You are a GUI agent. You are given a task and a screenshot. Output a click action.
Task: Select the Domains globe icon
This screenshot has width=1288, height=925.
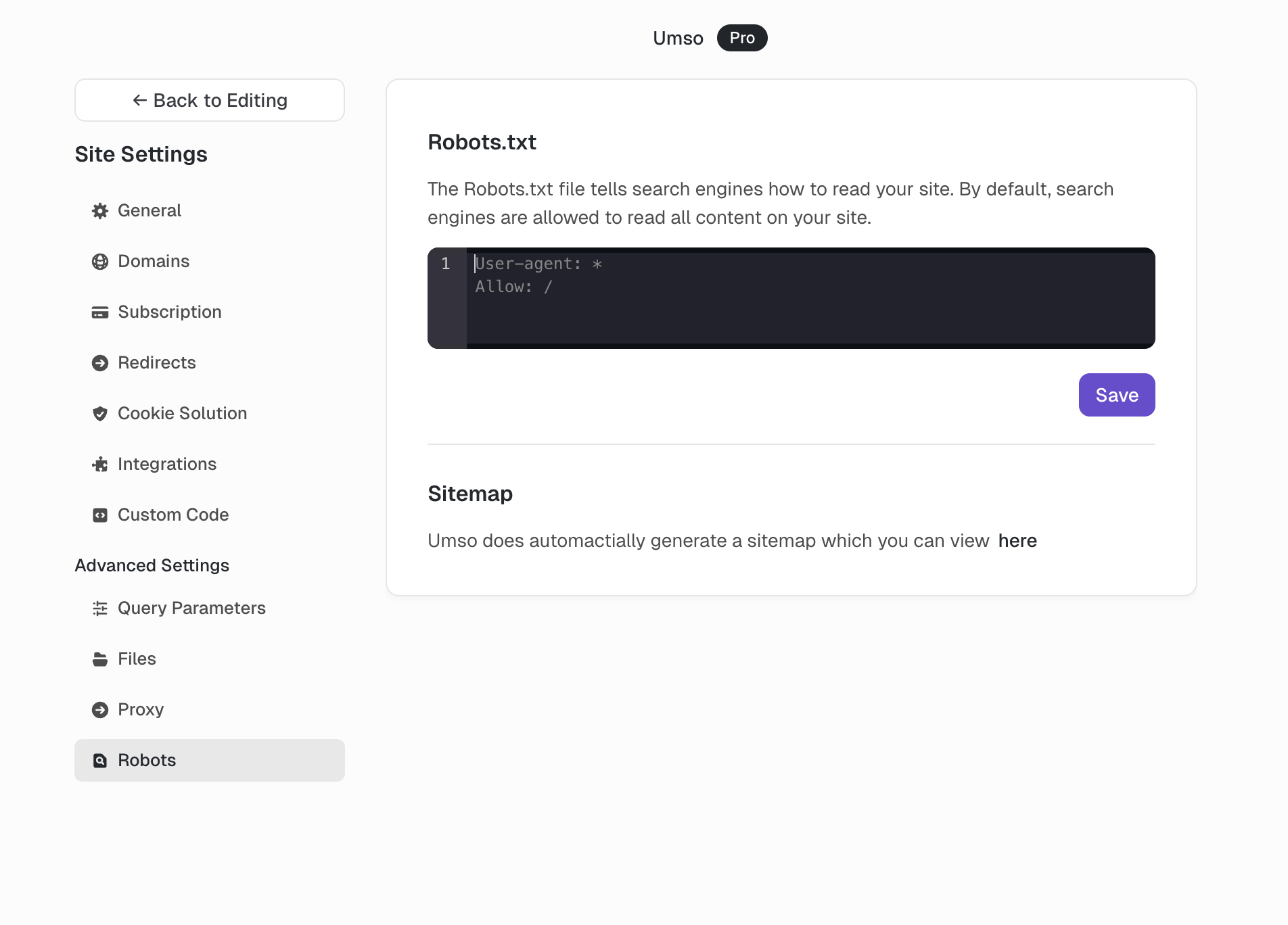[x=100, y=261]
